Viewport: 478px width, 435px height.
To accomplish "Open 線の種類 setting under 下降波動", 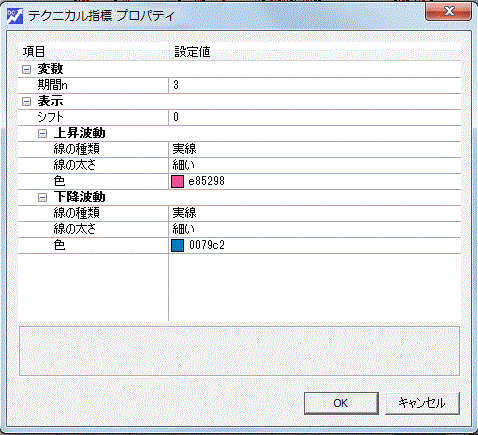I will (x=315, y=213).
